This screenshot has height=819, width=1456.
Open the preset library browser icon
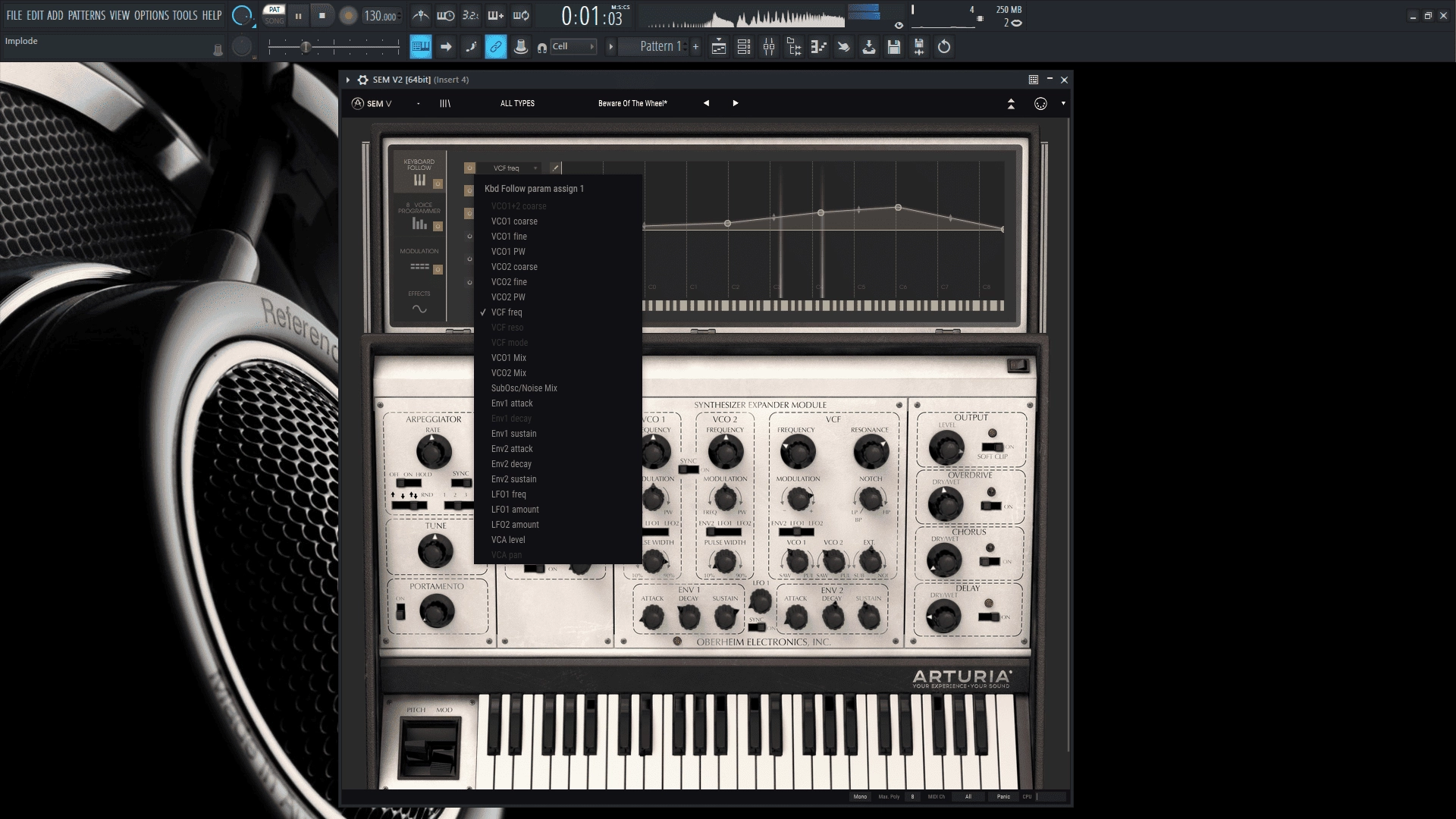(445, 104)
